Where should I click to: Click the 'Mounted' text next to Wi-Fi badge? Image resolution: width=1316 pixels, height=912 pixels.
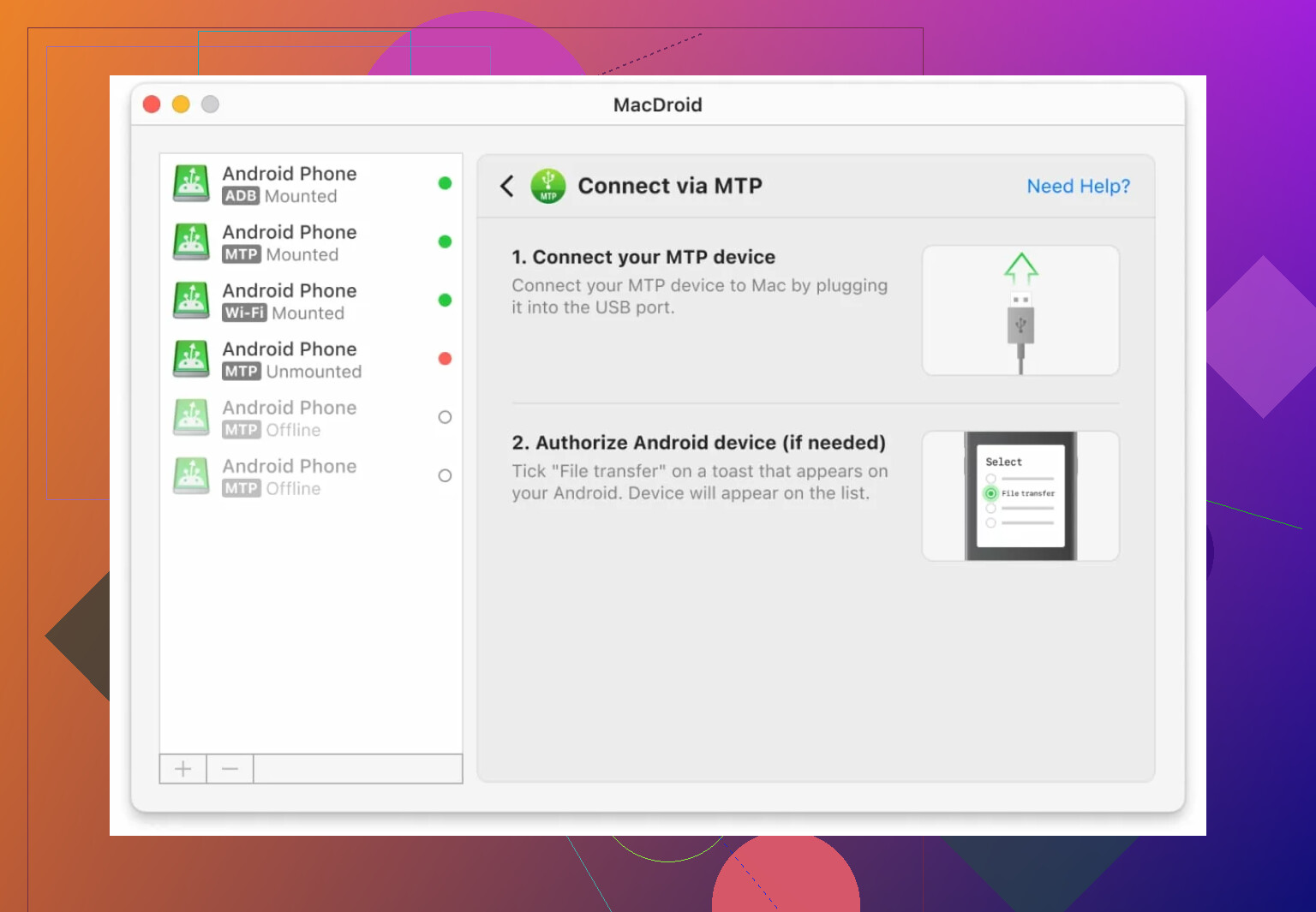point(308,313)
